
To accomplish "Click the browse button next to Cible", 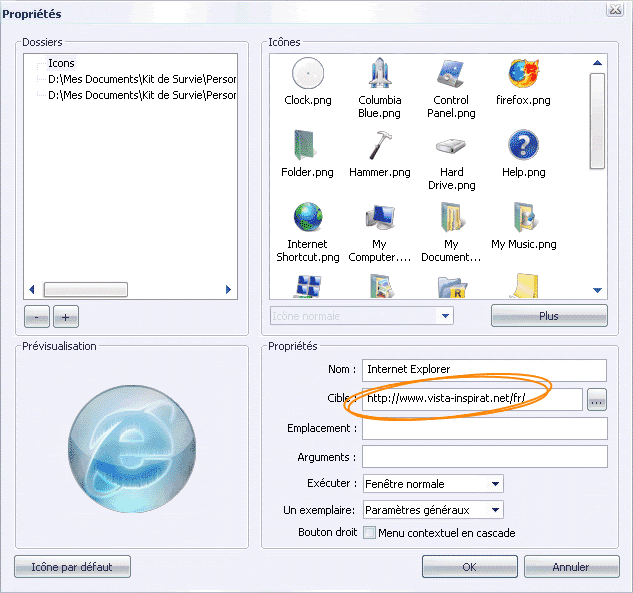I will pos(597,401).
